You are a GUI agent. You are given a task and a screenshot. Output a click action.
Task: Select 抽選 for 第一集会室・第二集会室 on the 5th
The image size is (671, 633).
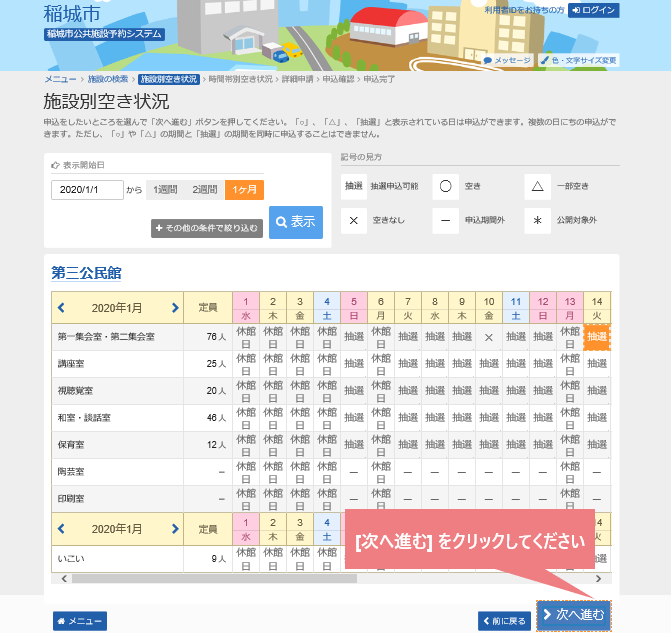354,337
